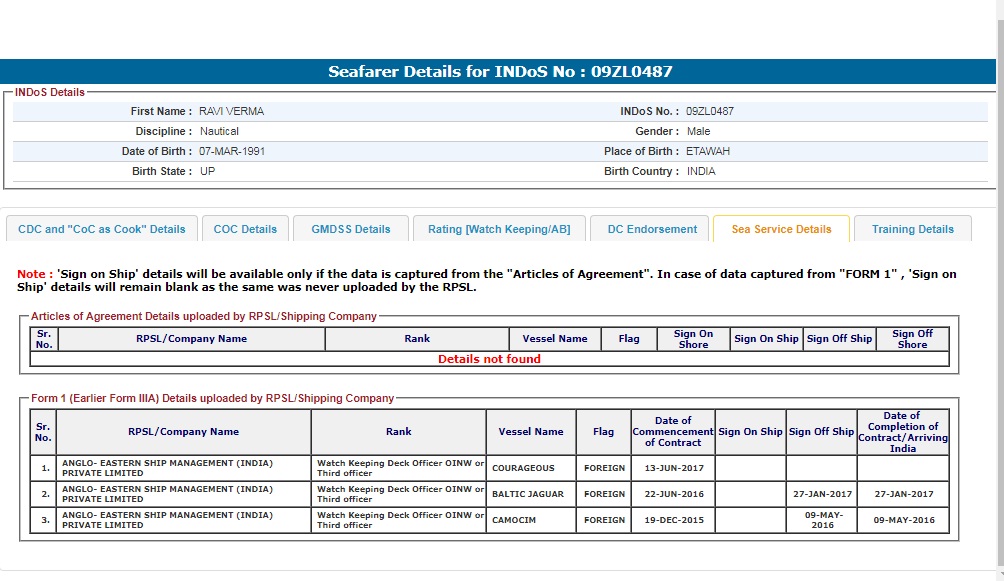Click the 19-DEC-2015 commencement date cell

pos(673,520)
